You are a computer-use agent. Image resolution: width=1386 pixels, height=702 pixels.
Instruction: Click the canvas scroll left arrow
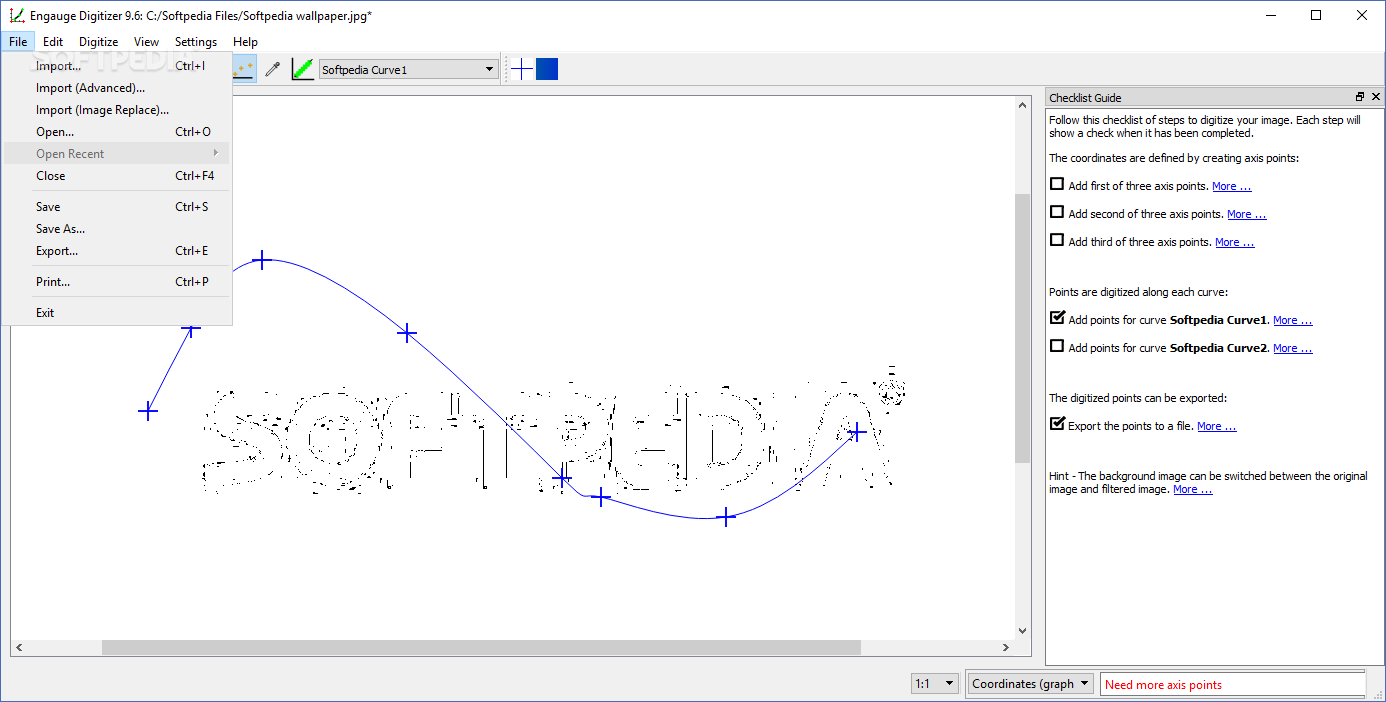(19, 647)
